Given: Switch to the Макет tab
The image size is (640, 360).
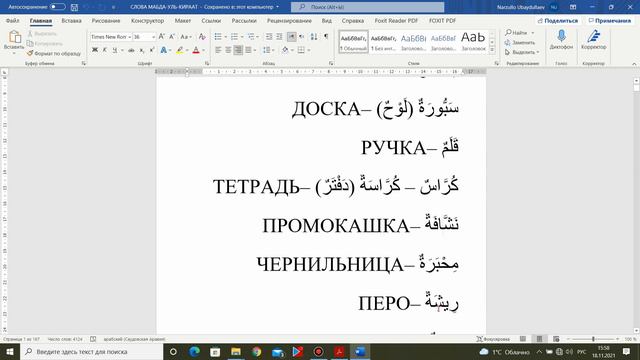Looking at the screenshot, I should (183, 20).
